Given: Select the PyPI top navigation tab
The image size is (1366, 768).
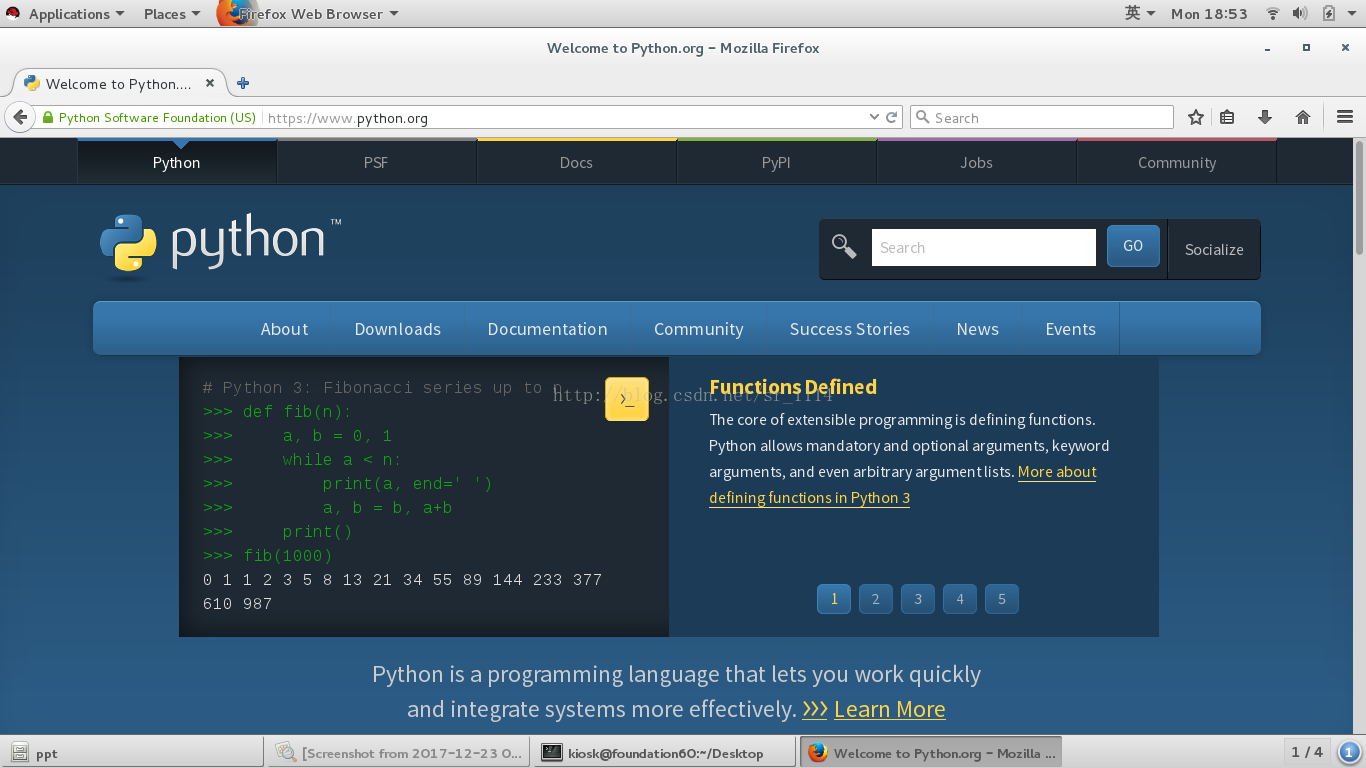Looking at the screenshot, I should 776,162.
